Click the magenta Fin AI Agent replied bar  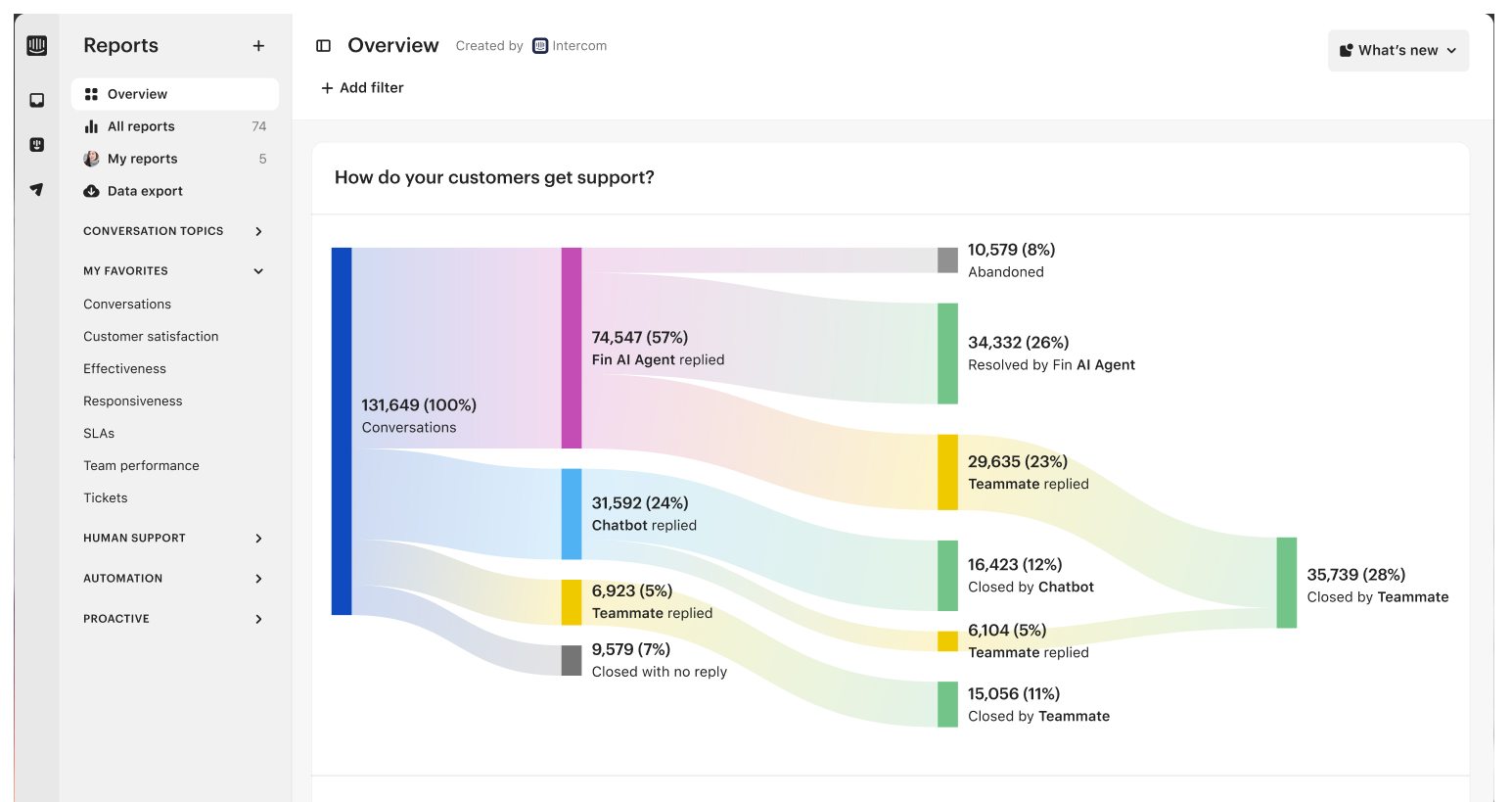[572, 348]
